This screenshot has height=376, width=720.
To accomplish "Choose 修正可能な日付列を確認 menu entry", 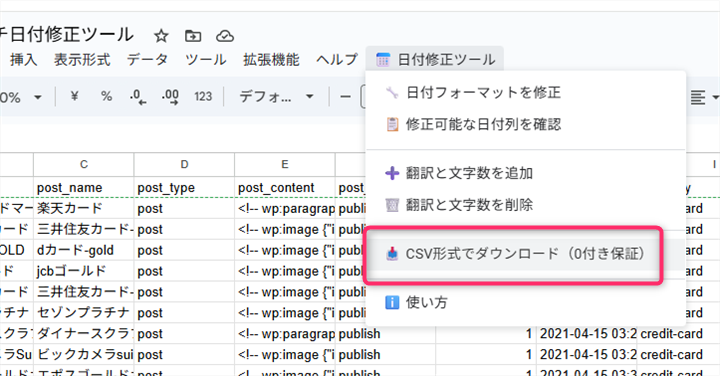I will click(525, 124).
